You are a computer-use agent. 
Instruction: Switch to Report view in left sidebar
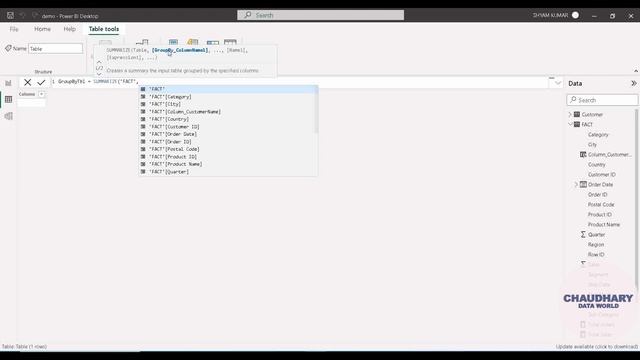9,83
